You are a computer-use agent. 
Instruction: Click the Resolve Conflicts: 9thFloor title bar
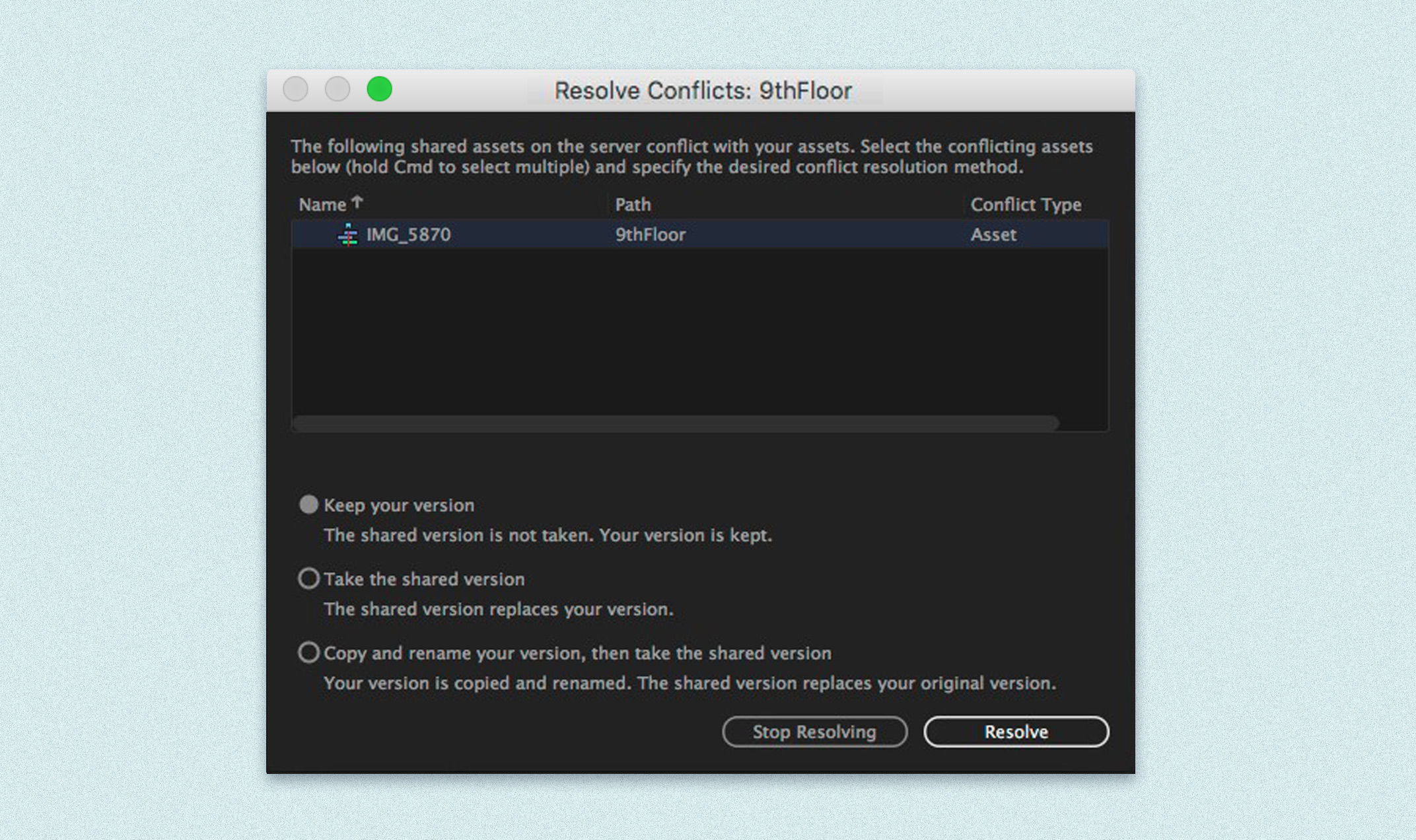point(703,90)
